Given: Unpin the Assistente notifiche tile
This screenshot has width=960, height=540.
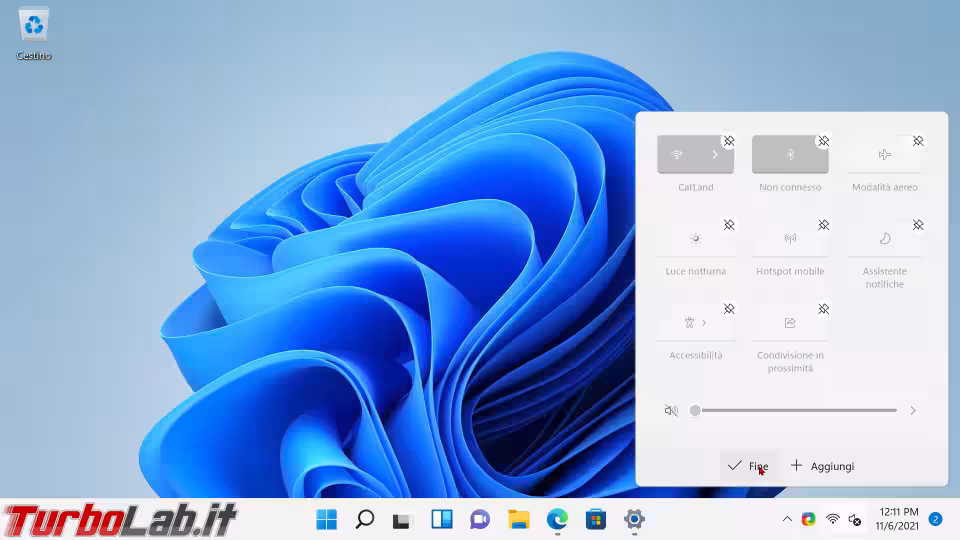Looking at the screenshot, I should pyautogui.click(x=918, y=225).
